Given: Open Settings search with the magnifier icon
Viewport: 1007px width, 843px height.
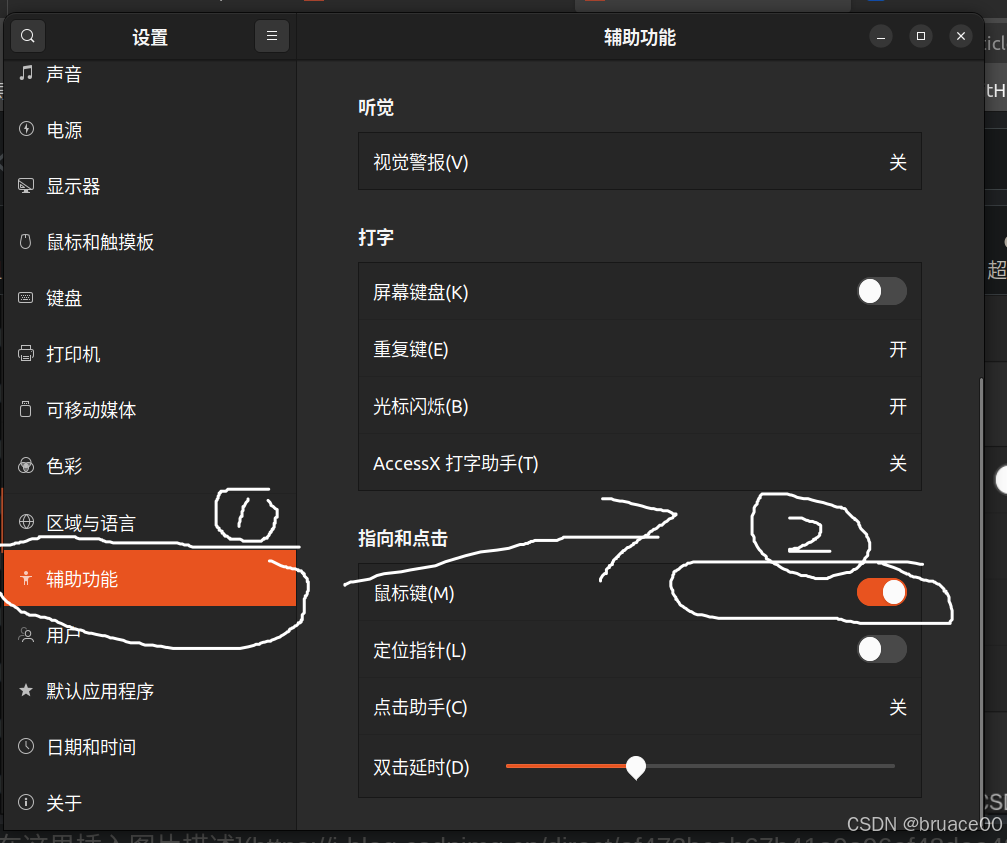Looking at the screenshot, I should click(27, 36).
